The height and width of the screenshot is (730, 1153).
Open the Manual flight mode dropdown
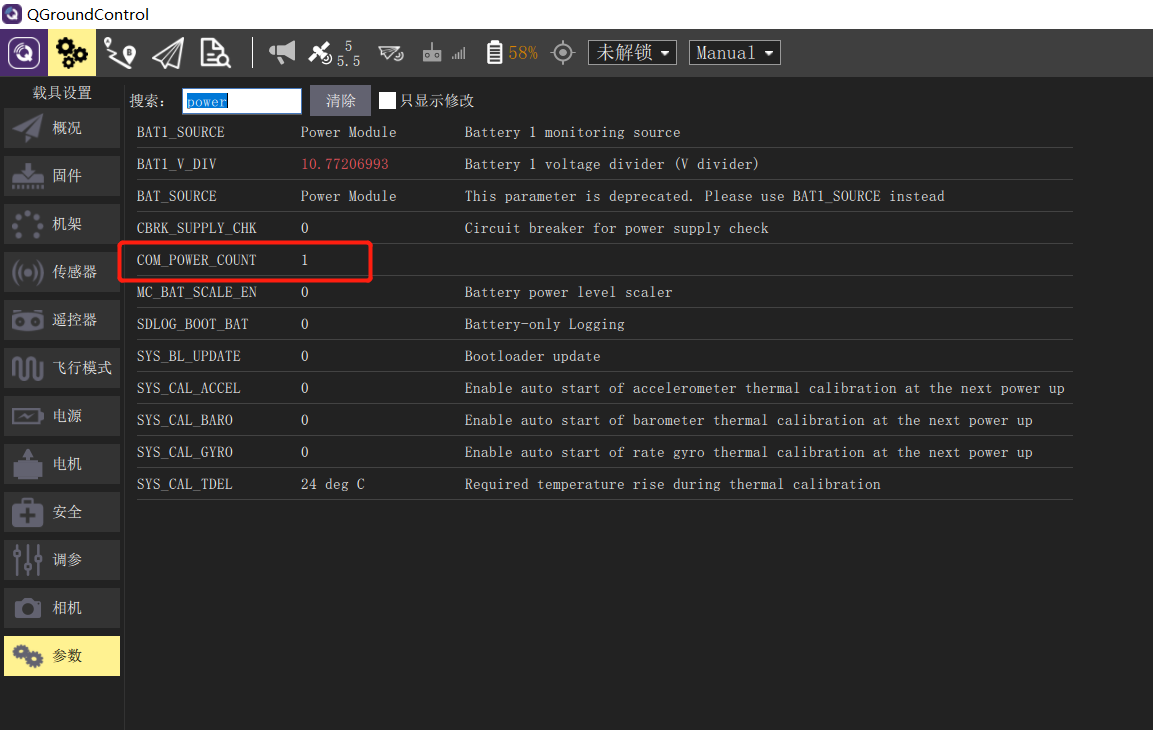tap(734, 52)
